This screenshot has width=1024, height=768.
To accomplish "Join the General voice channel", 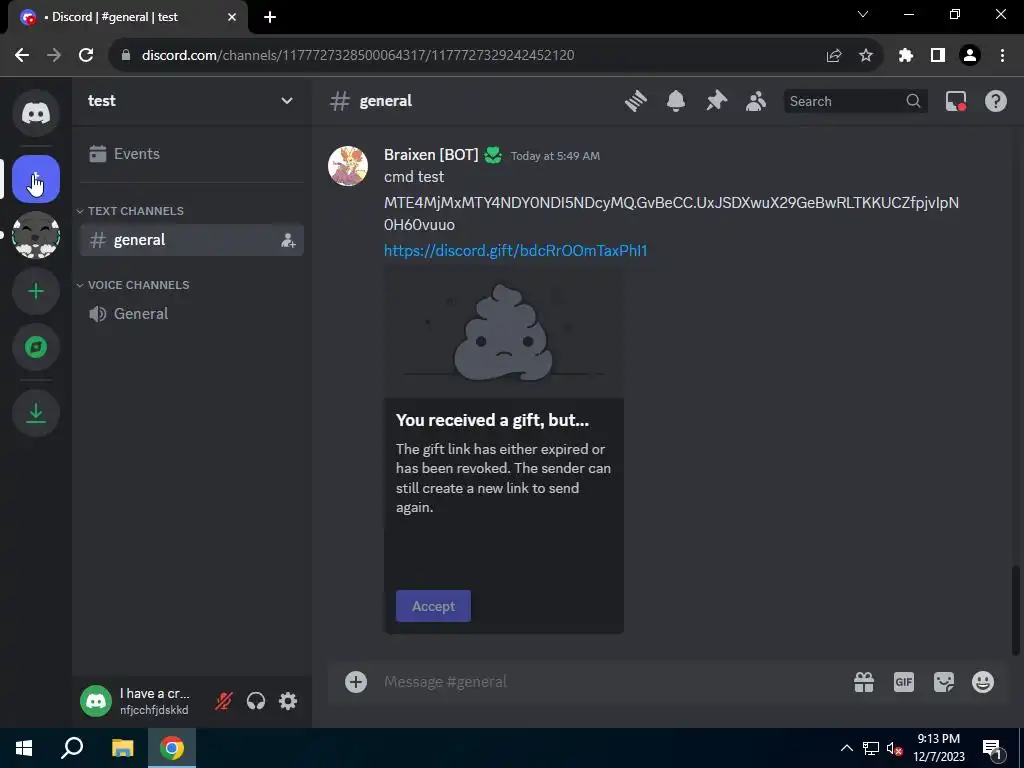I will pyautogui.click(x=191, y=313).
